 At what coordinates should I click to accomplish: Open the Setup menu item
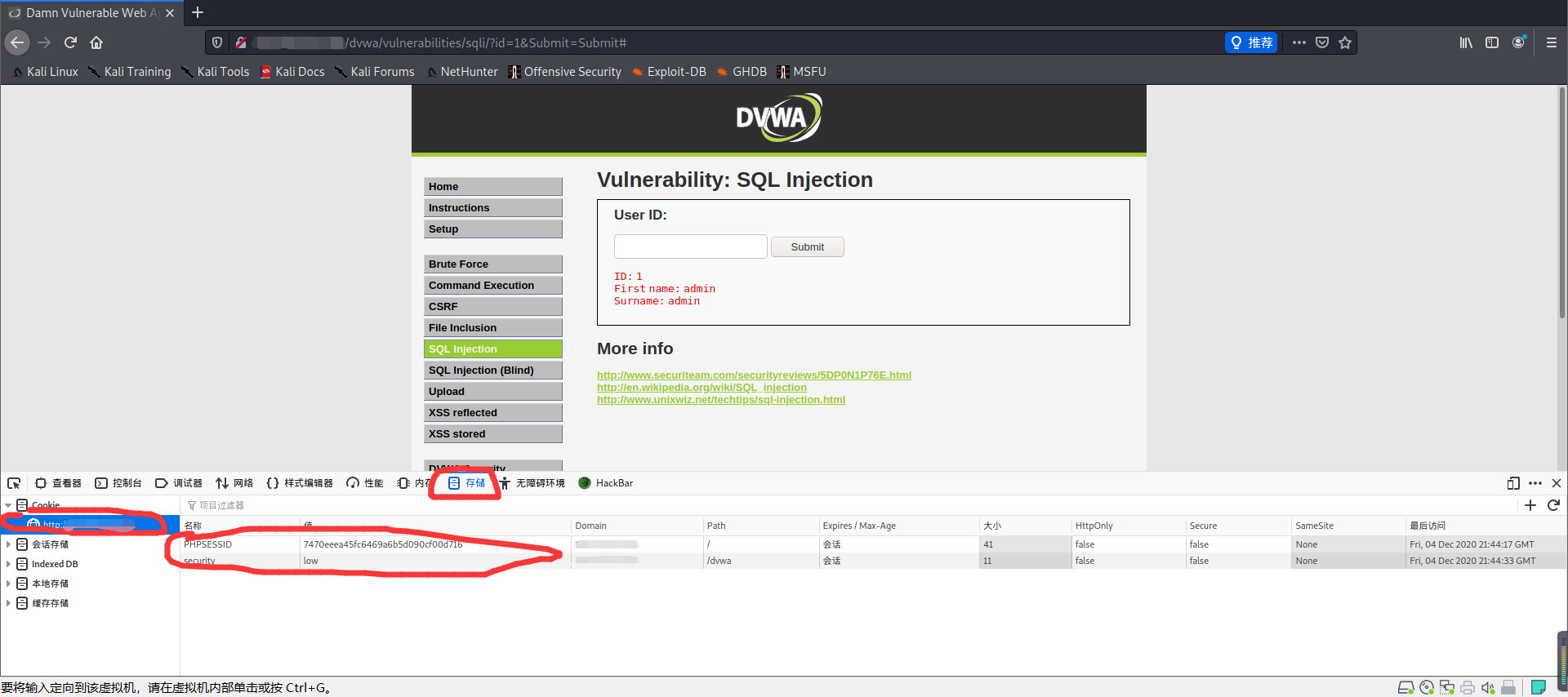click(493, 229)
